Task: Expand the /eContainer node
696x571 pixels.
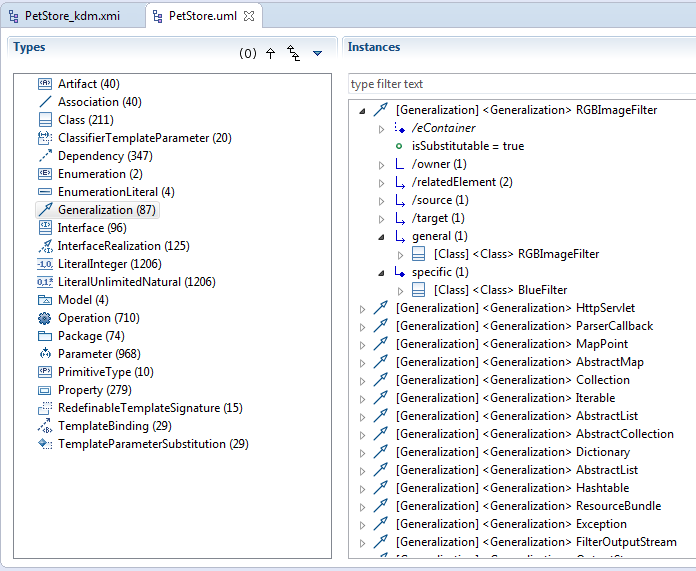Action: (381, 129)
